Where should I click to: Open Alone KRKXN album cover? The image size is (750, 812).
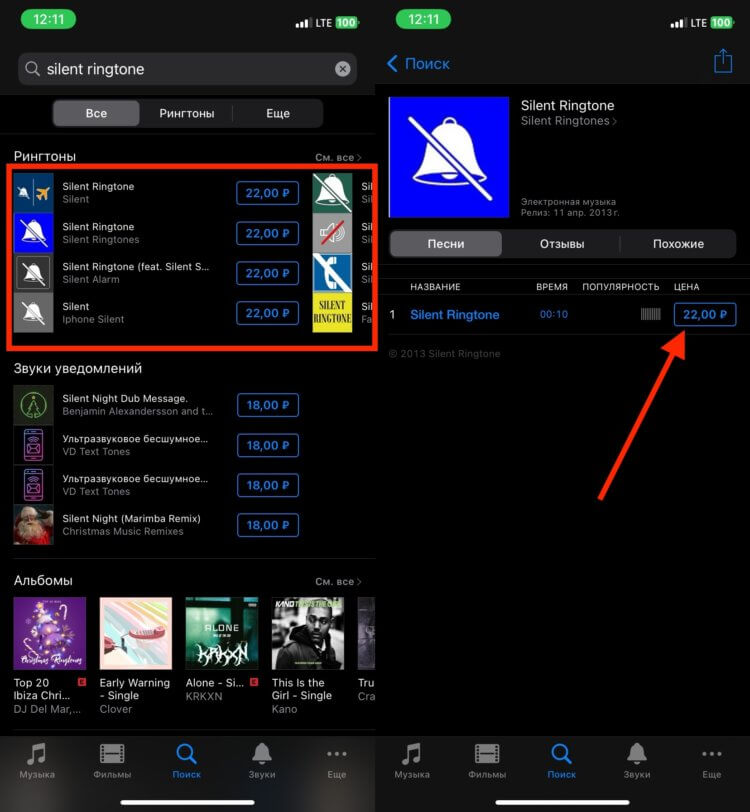pyautogui.click(x=222, y=633)
